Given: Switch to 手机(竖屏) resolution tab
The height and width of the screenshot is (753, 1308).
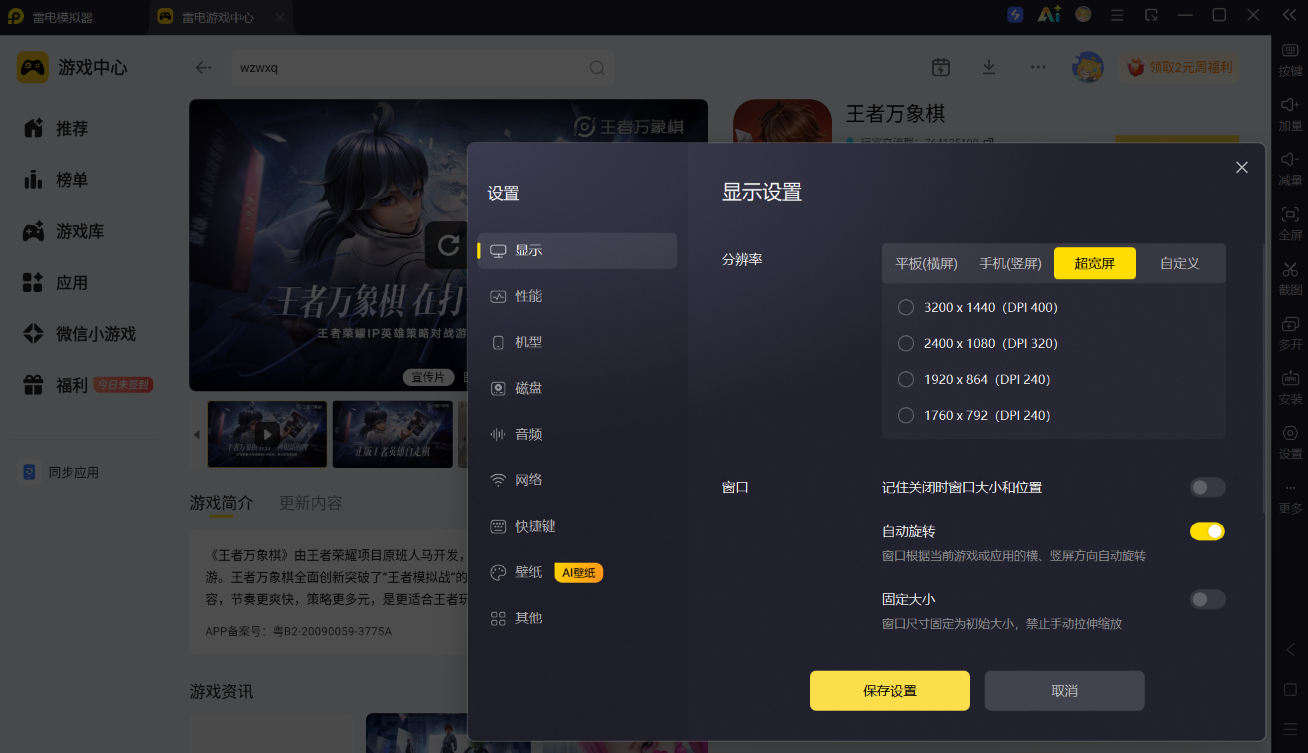Looking at the screenshot, I should [x=1010, y=263].
